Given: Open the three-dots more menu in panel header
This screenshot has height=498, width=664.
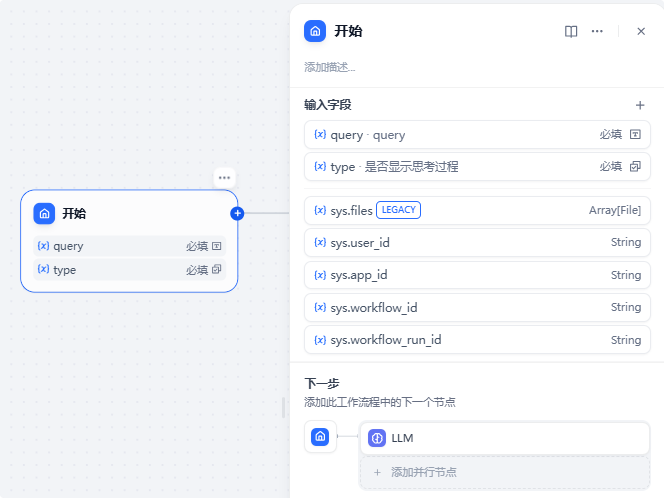Looking at the screenshot, I should tap(597, 31).
